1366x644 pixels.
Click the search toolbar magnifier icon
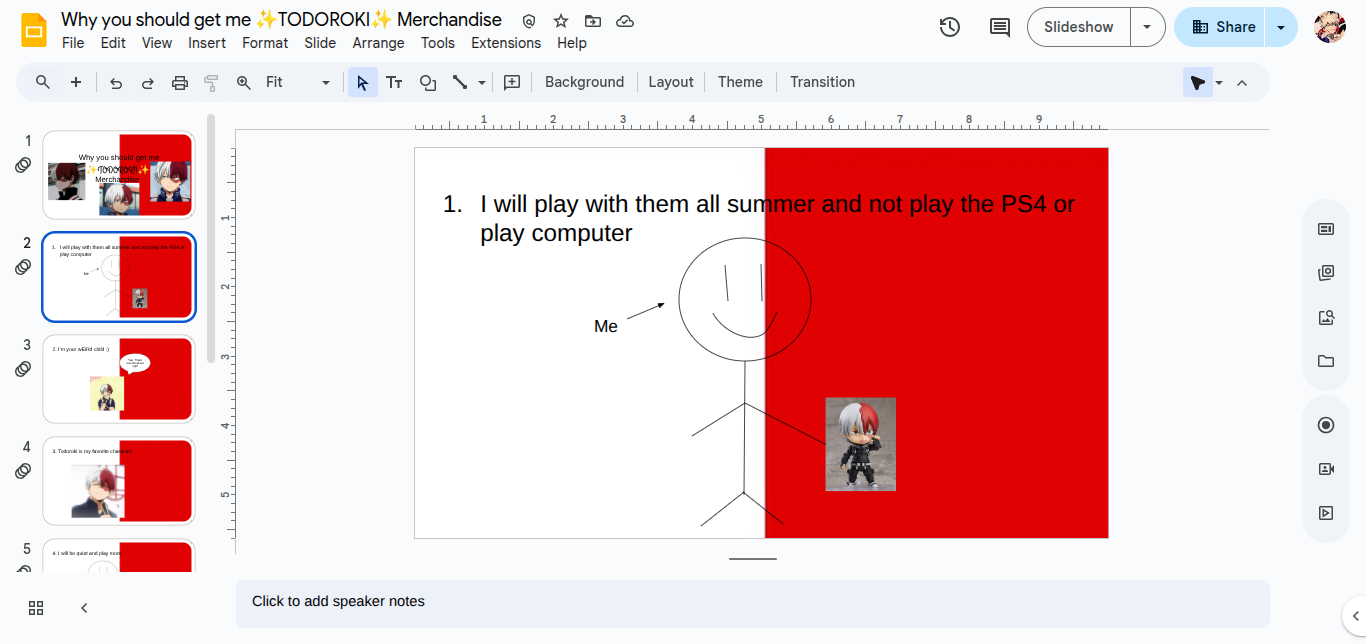42,82
